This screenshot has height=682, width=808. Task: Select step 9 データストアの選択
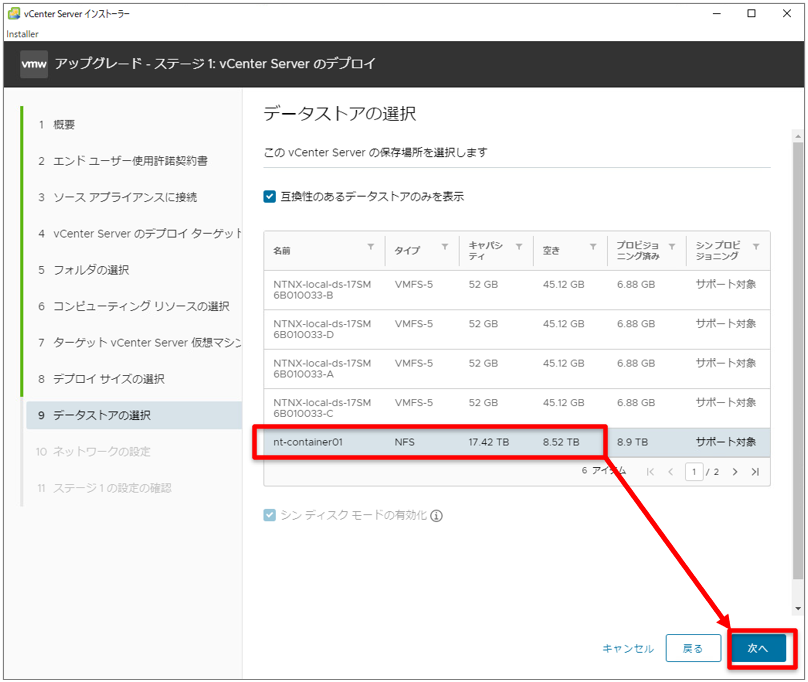coord(134,415)
